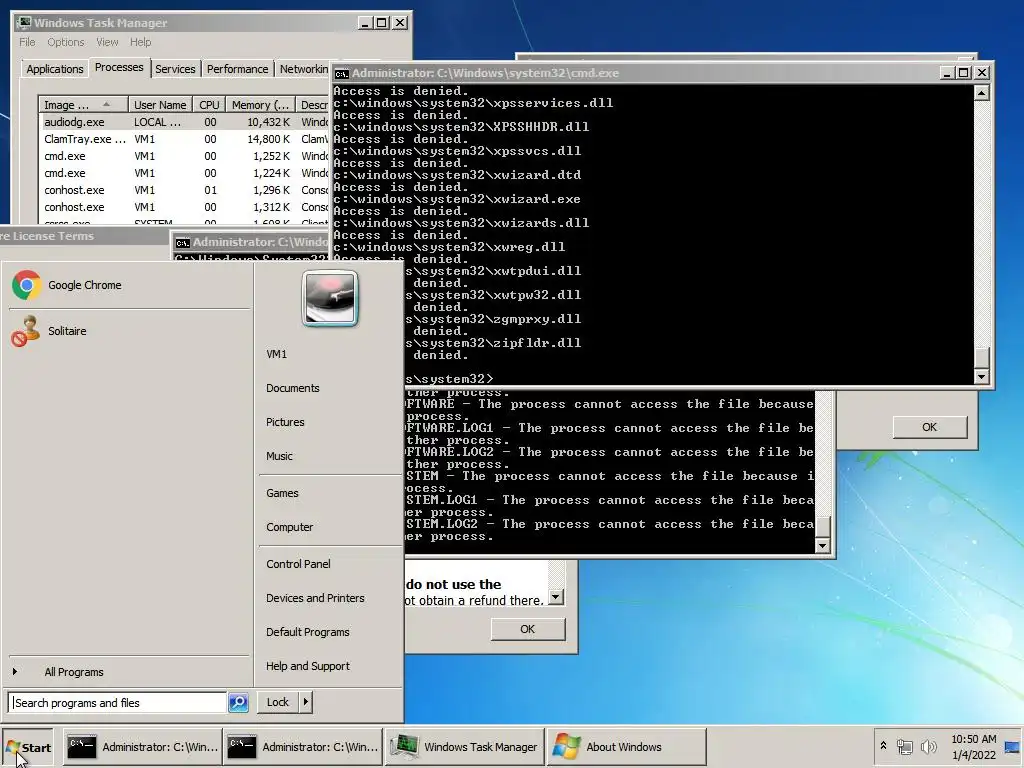
Task: Switch to Networking tab in Task Manager
Action: point(304,69)
